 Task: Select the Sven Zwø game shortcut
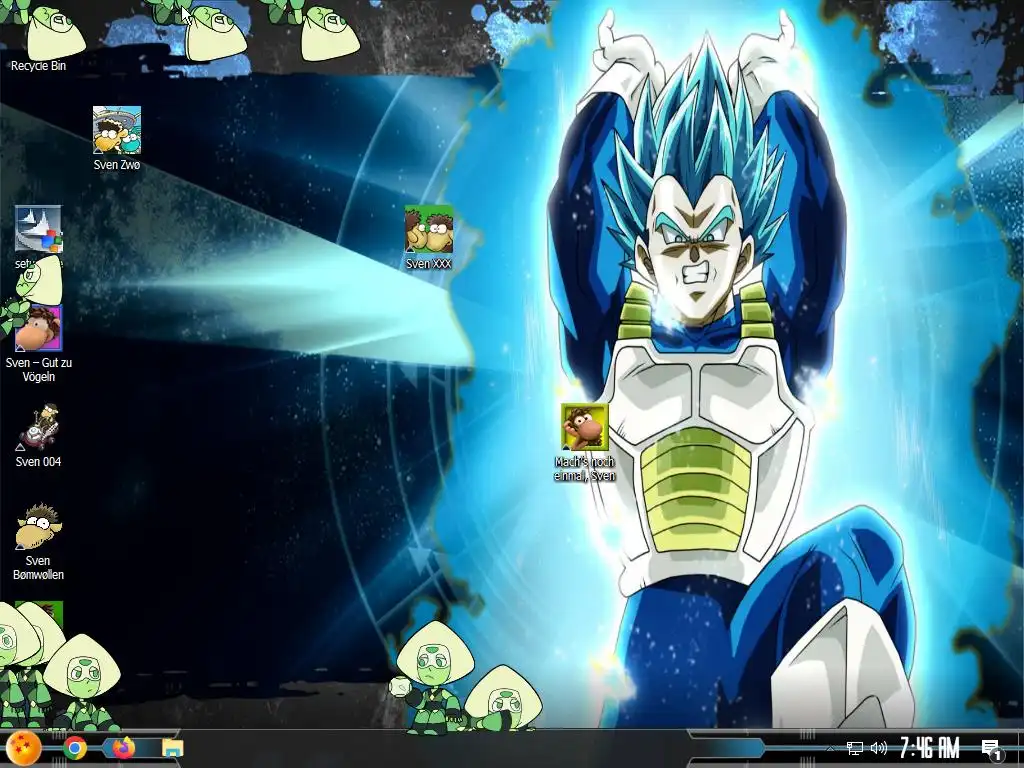[117, 138]
